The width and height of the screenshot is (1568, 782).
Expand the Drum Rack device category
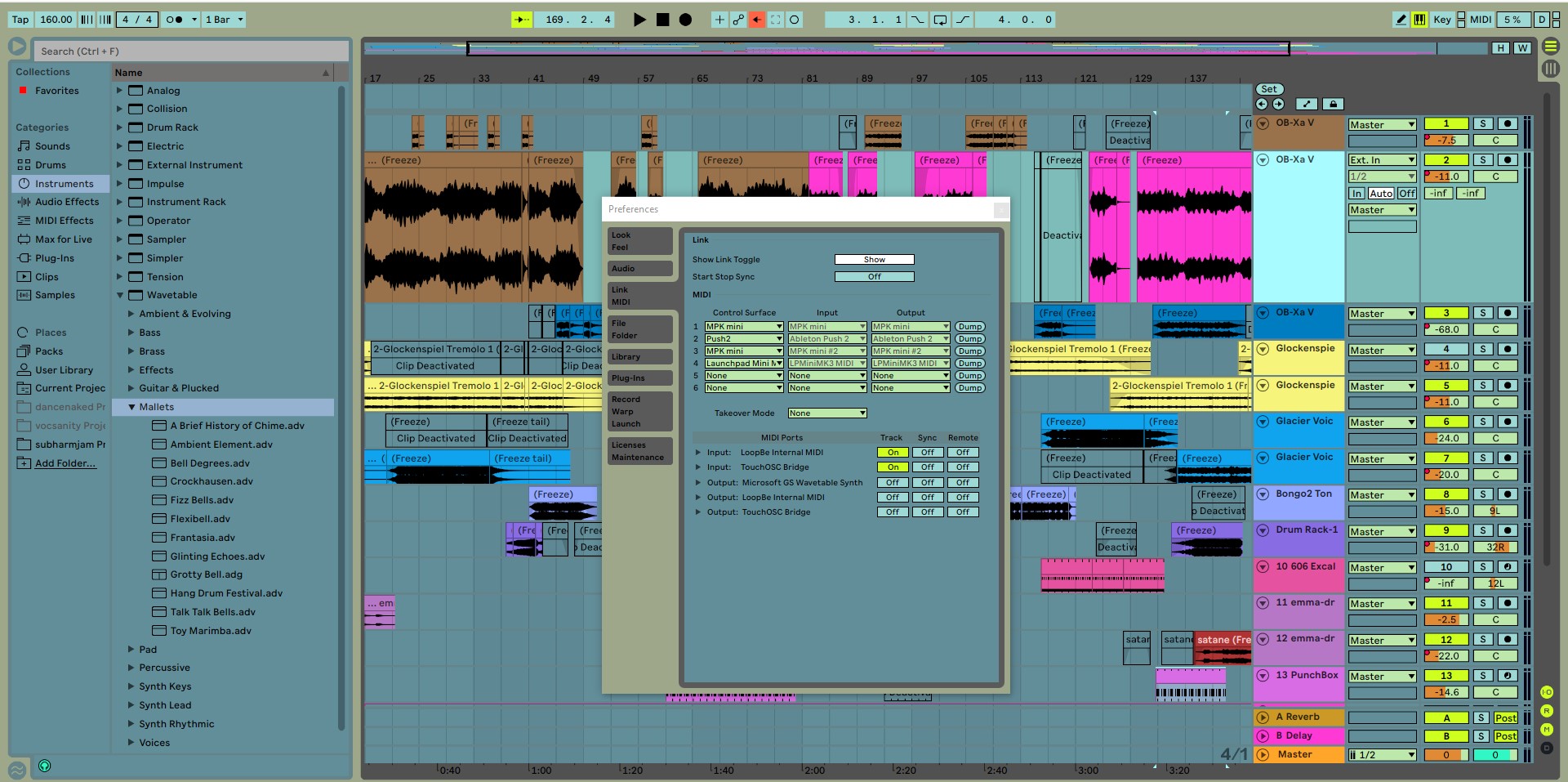click(120, 127)
